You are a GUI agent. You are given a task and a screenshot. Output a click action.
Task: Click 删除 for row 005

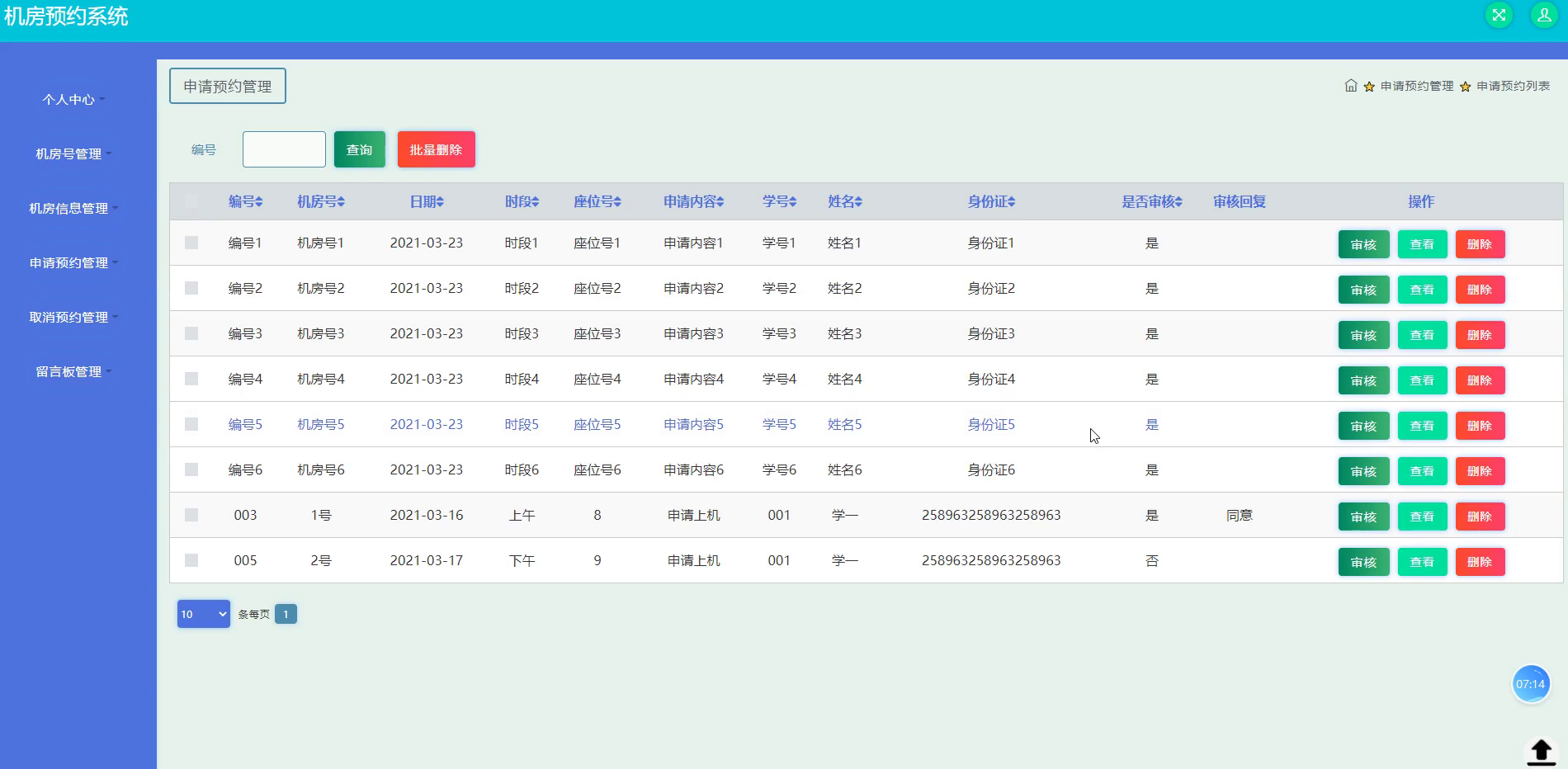[1480, 562]
